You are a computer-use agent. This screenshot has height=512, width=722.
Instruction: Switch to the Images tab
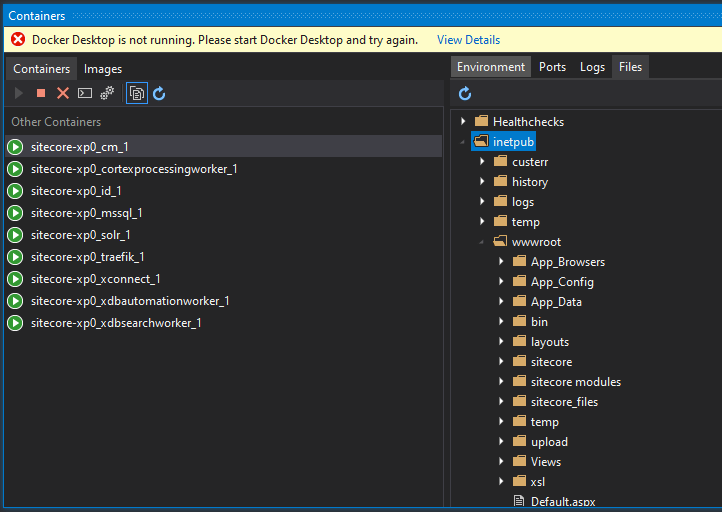(103, 69)
